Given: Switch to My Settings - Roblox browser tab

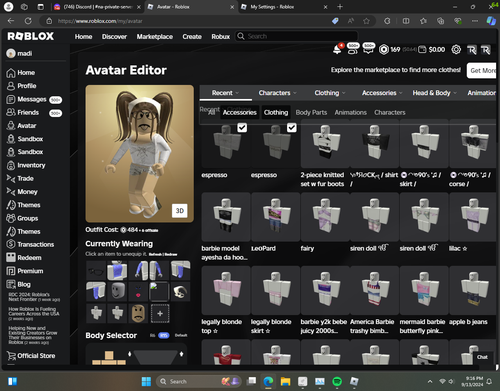Looking at the screenshot, I should [x=285, y=7].
